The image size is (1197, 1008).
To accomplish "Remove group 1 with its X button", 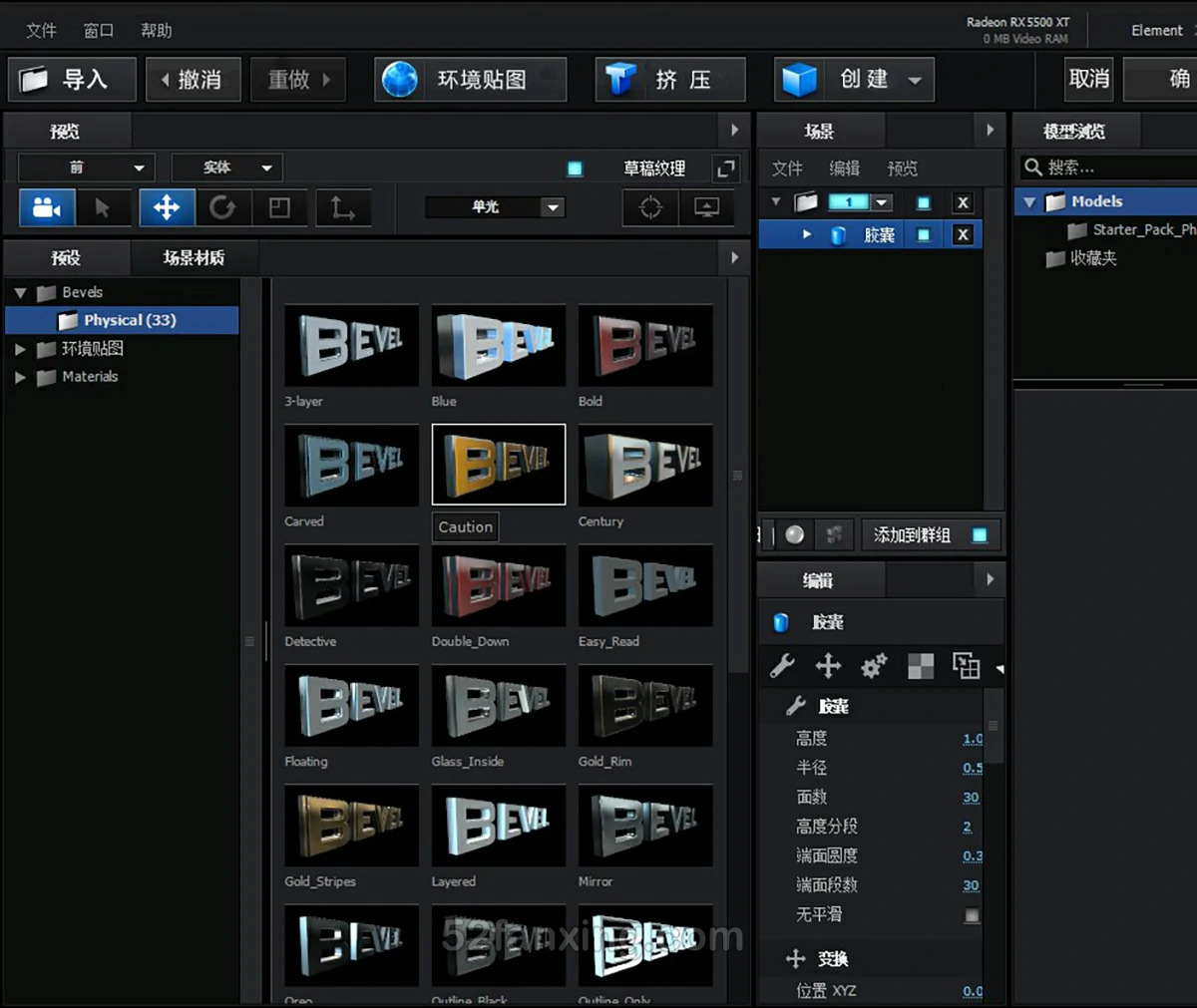I will 963,202.
